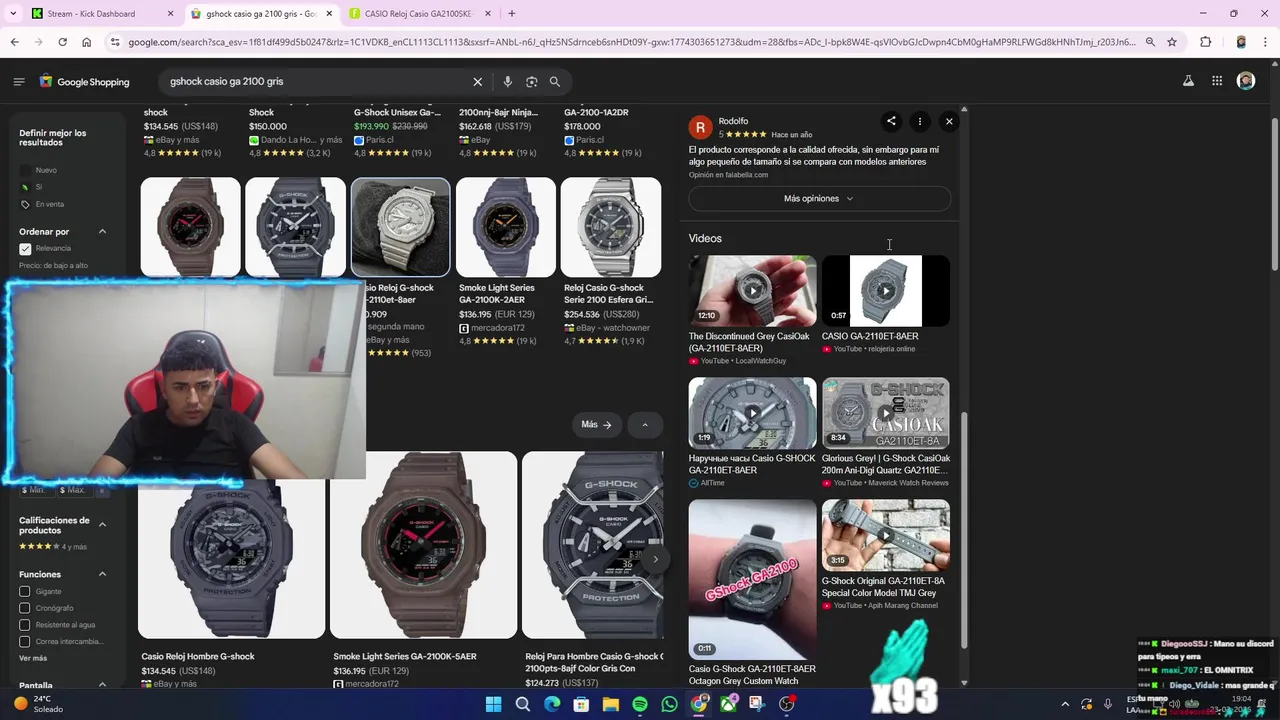Toggle the Nuevo condition filter
Image resolution: width=1280 pixels, height=720 pixels.
[x=38, y=170]
